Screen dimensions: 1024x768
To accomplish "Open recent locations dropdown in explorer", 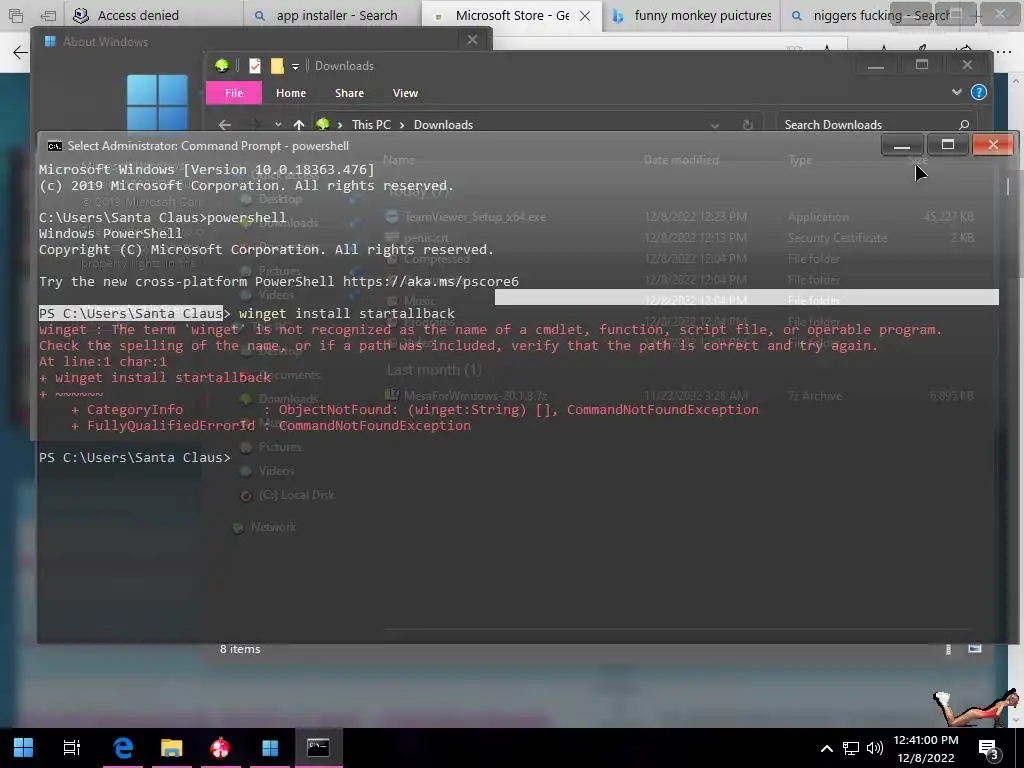I will 278,125.
